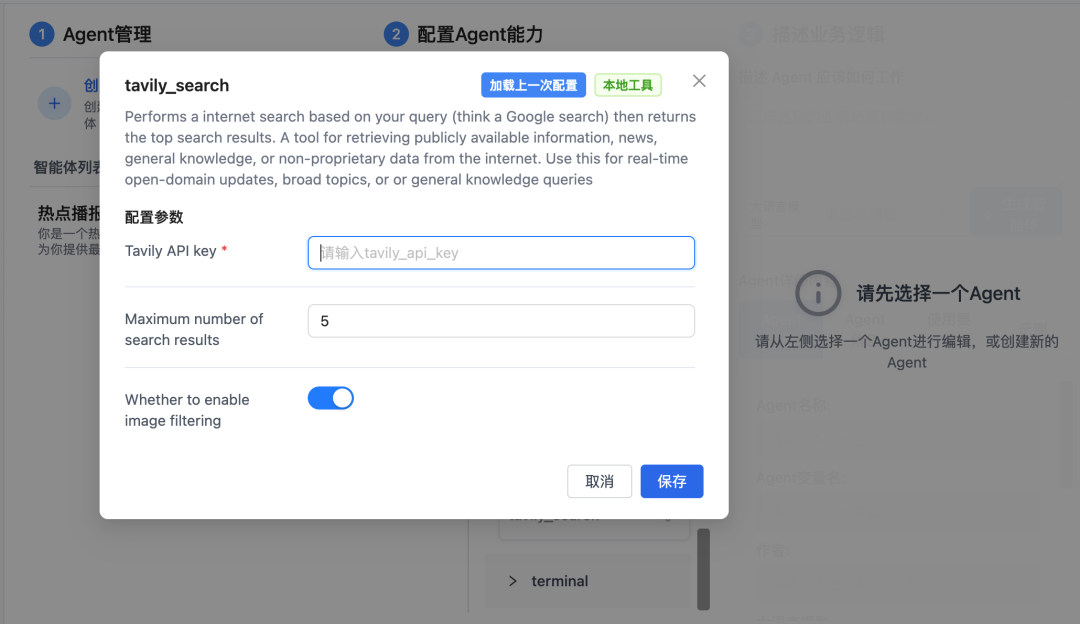Click the Whether to enable image filtering label

coord(187,410)
